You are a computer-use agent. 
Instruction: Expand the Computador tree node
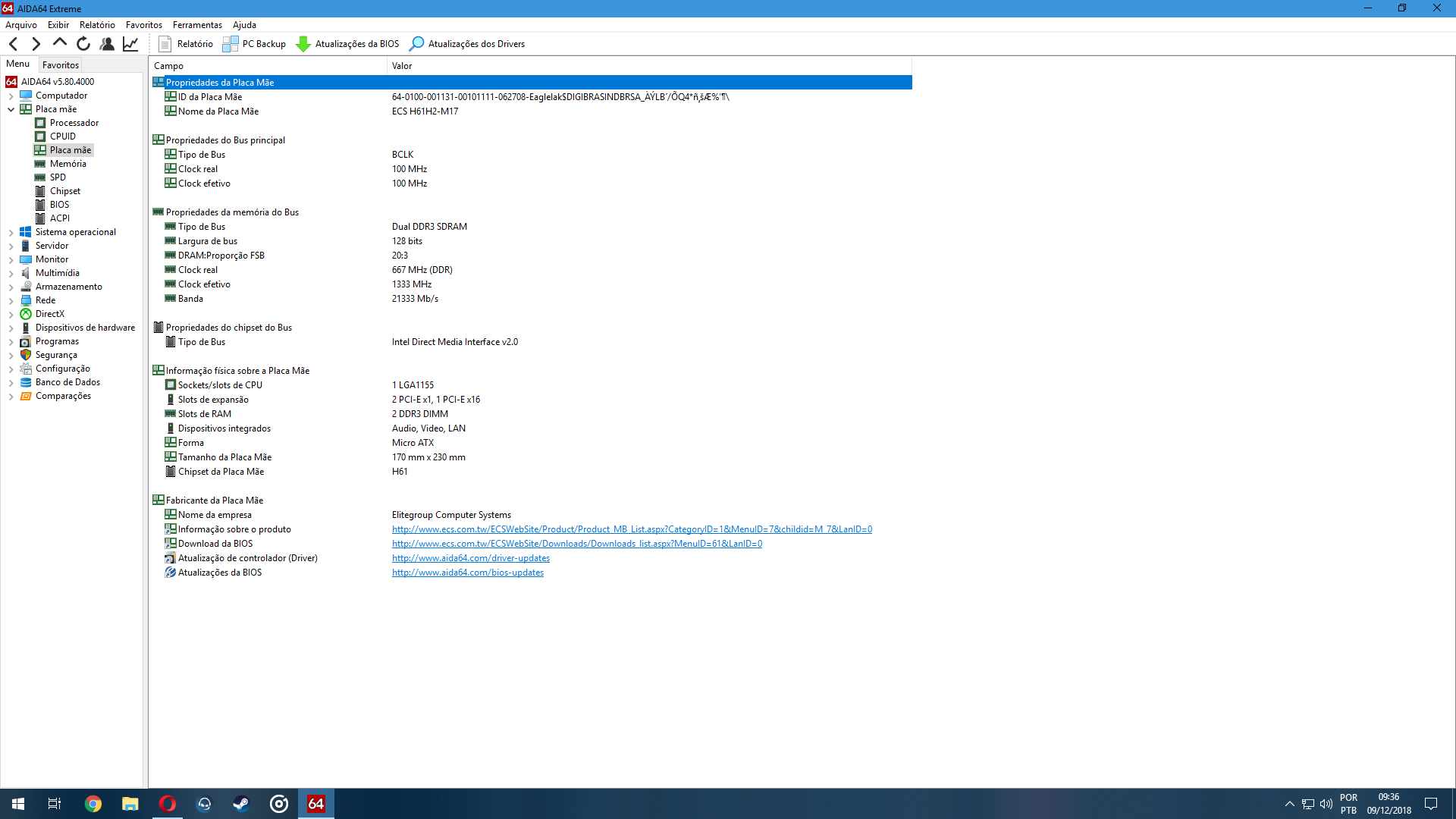click(11, 96)
